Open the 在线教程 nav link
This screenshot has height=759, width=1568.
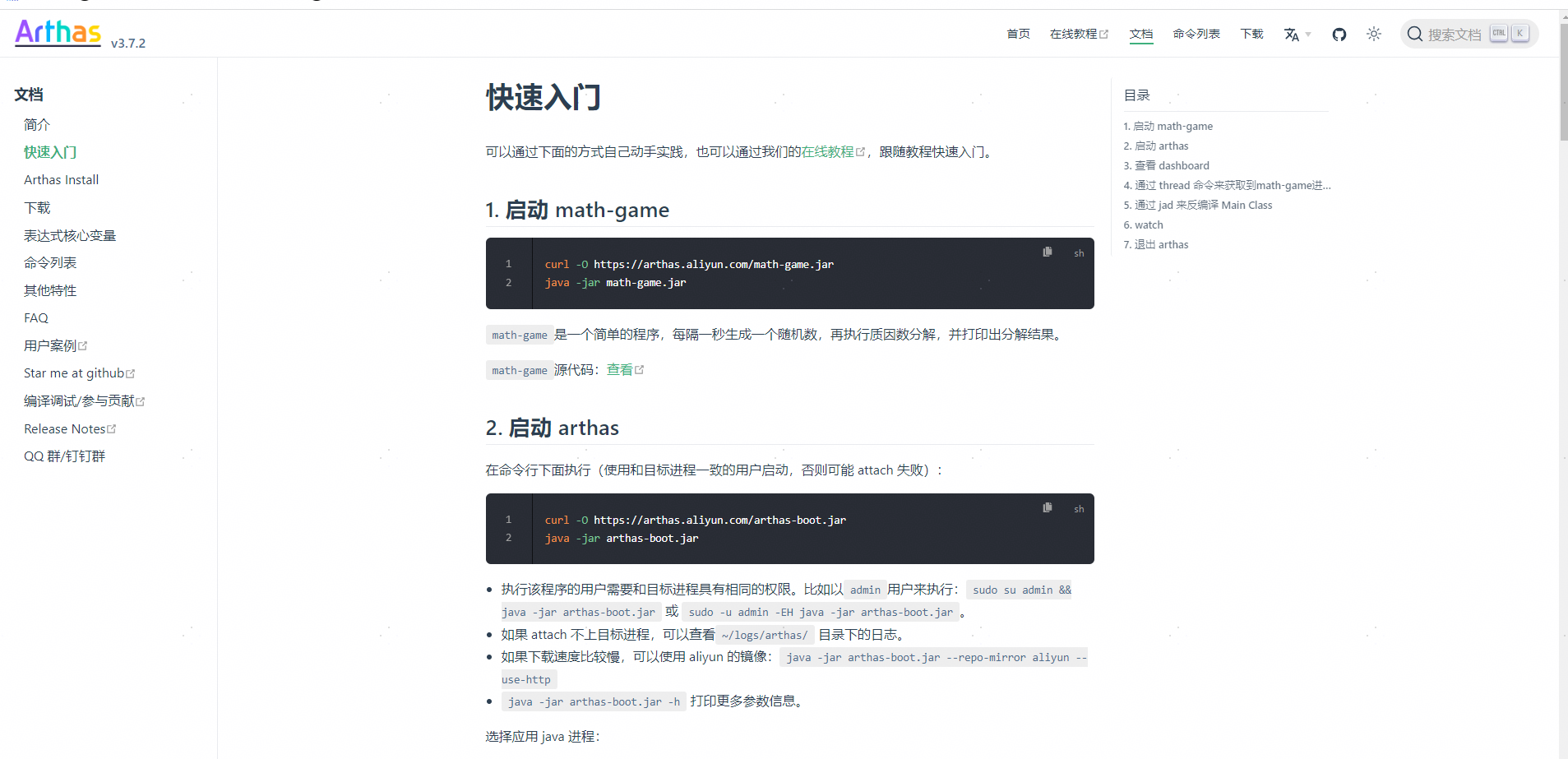coord(1079,34)
